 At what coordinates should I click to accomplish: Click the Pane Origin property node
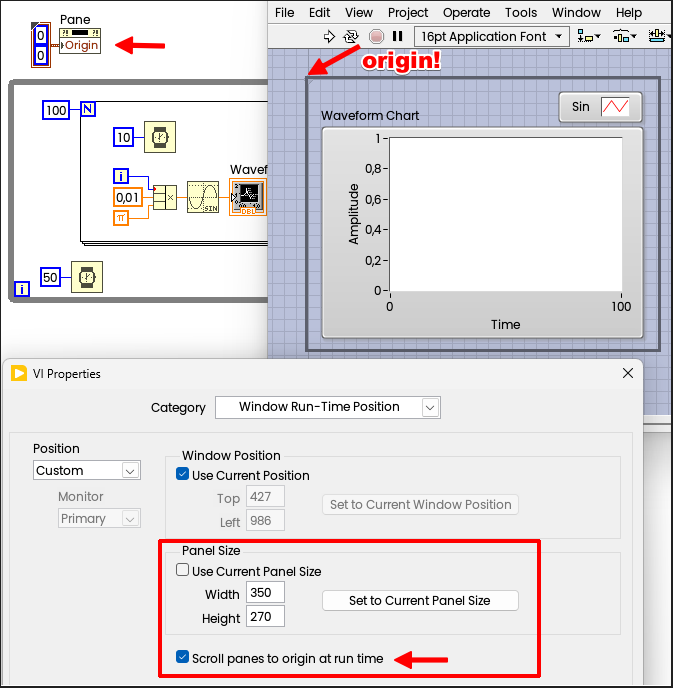pos(80,41)
